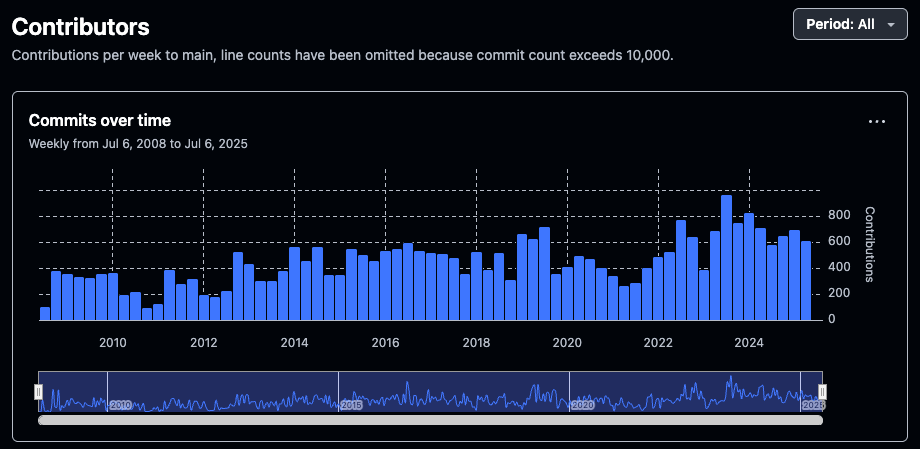Click the 800 y-axis tick label

(x=838, y=215)
